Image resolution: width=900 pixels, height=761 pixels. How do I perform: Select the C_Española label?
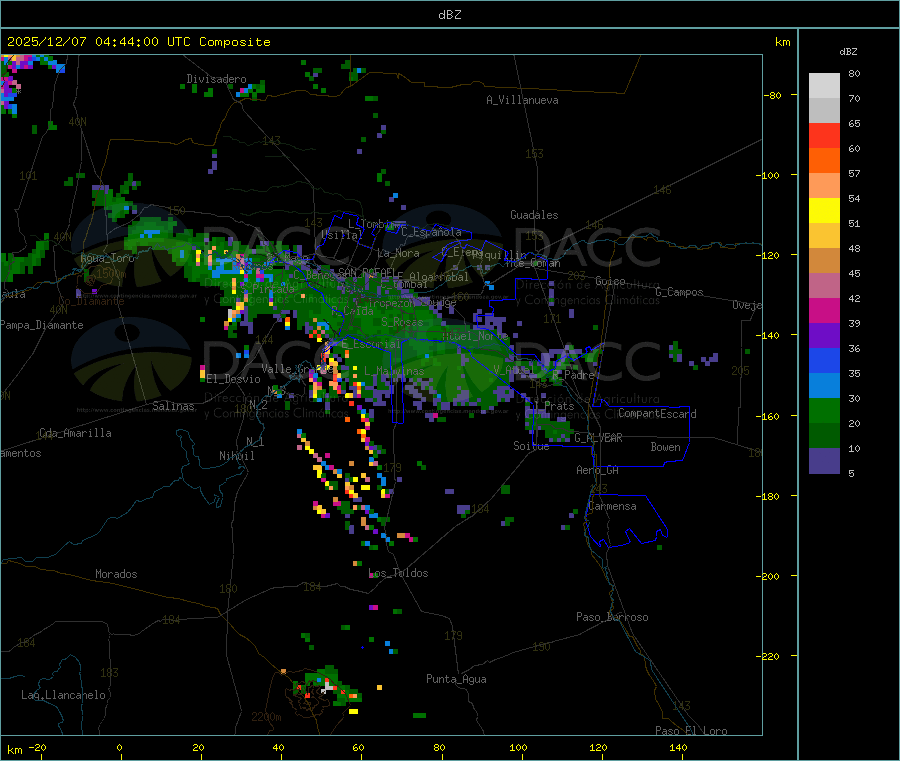(x=432, y=232)
